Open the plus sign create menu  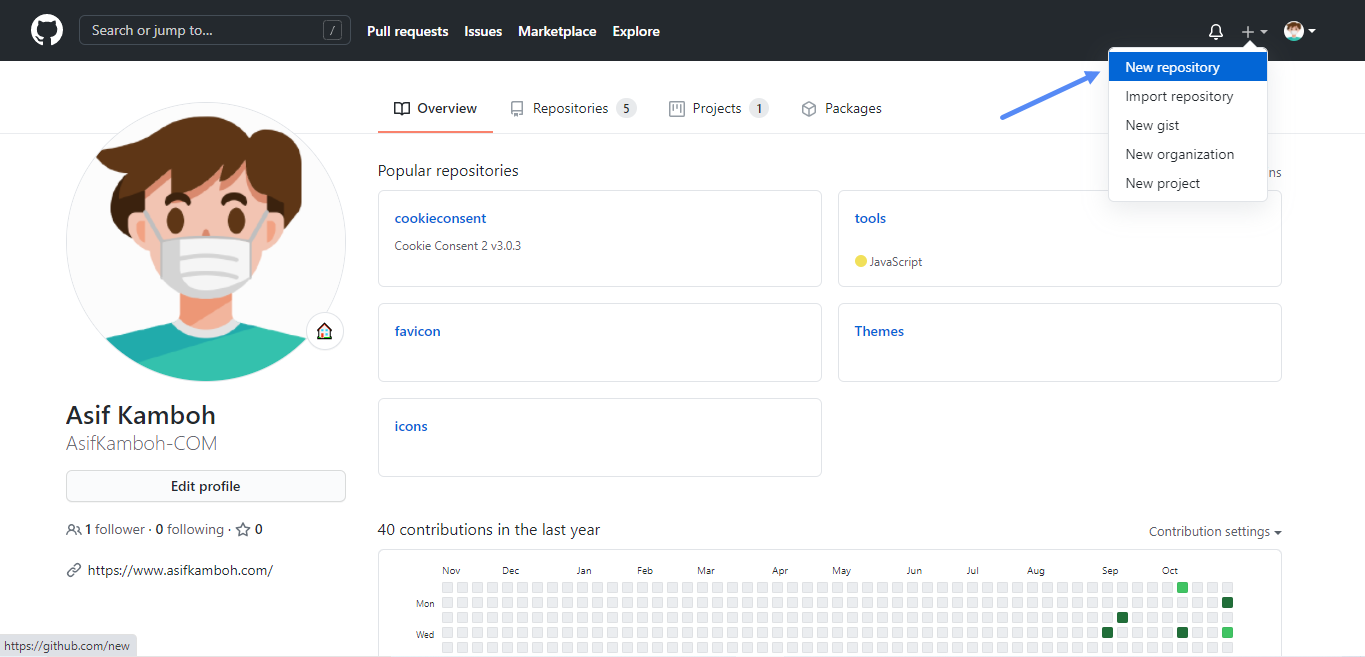tap(1246, 31)
